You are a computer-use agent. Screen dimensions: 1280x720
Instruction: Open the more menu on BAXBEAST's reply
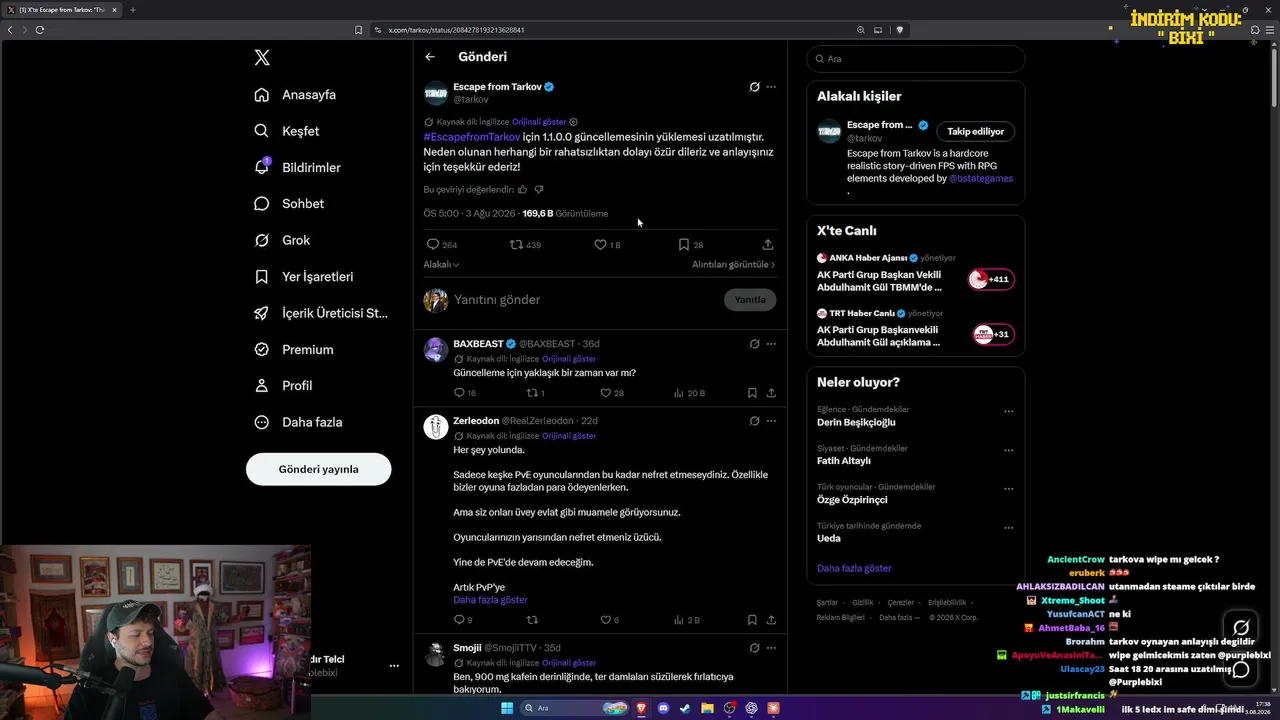click(x=771, y=344)
